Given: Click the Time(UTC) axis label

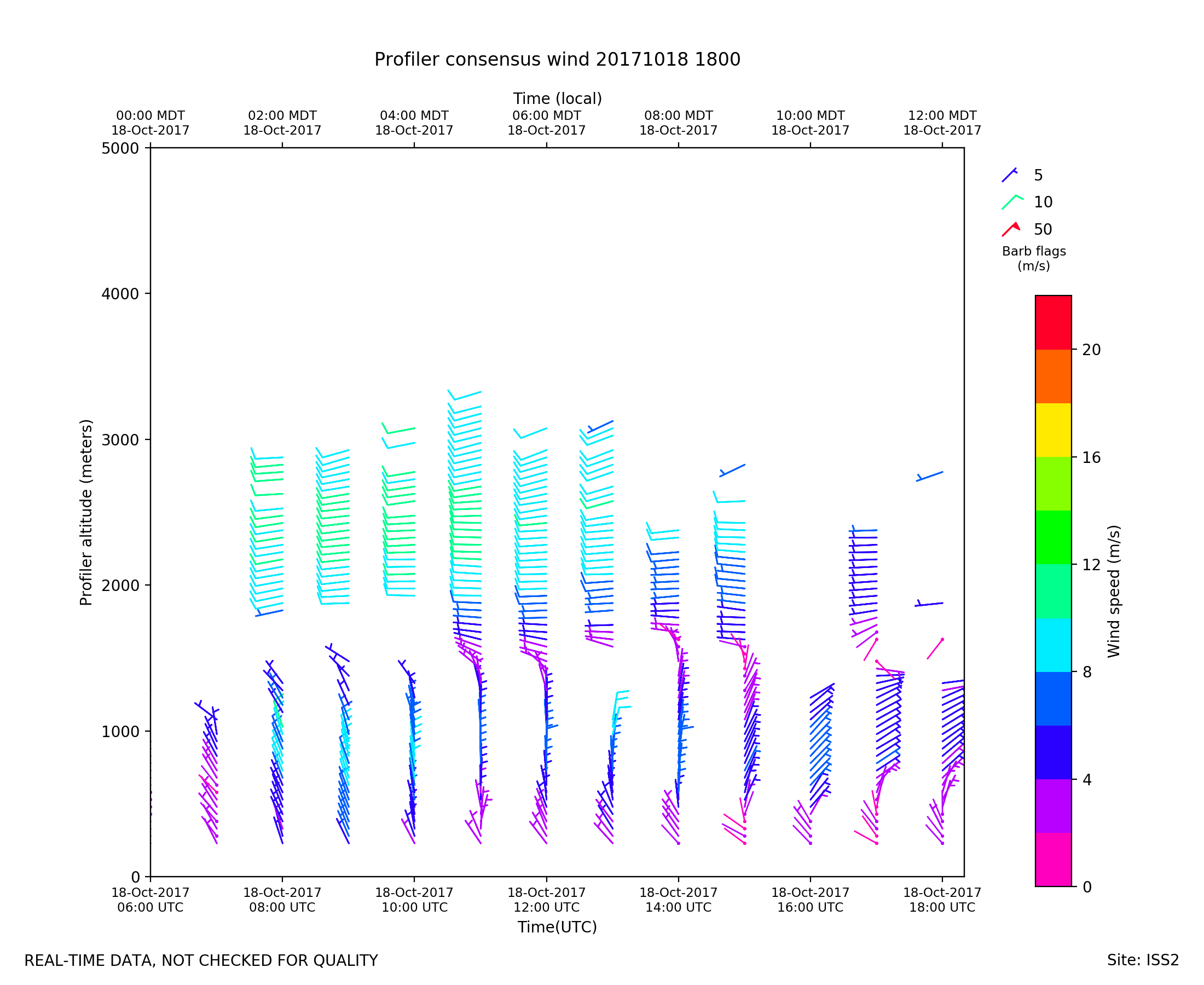Looking at the screenshot, I should point(557,927).
